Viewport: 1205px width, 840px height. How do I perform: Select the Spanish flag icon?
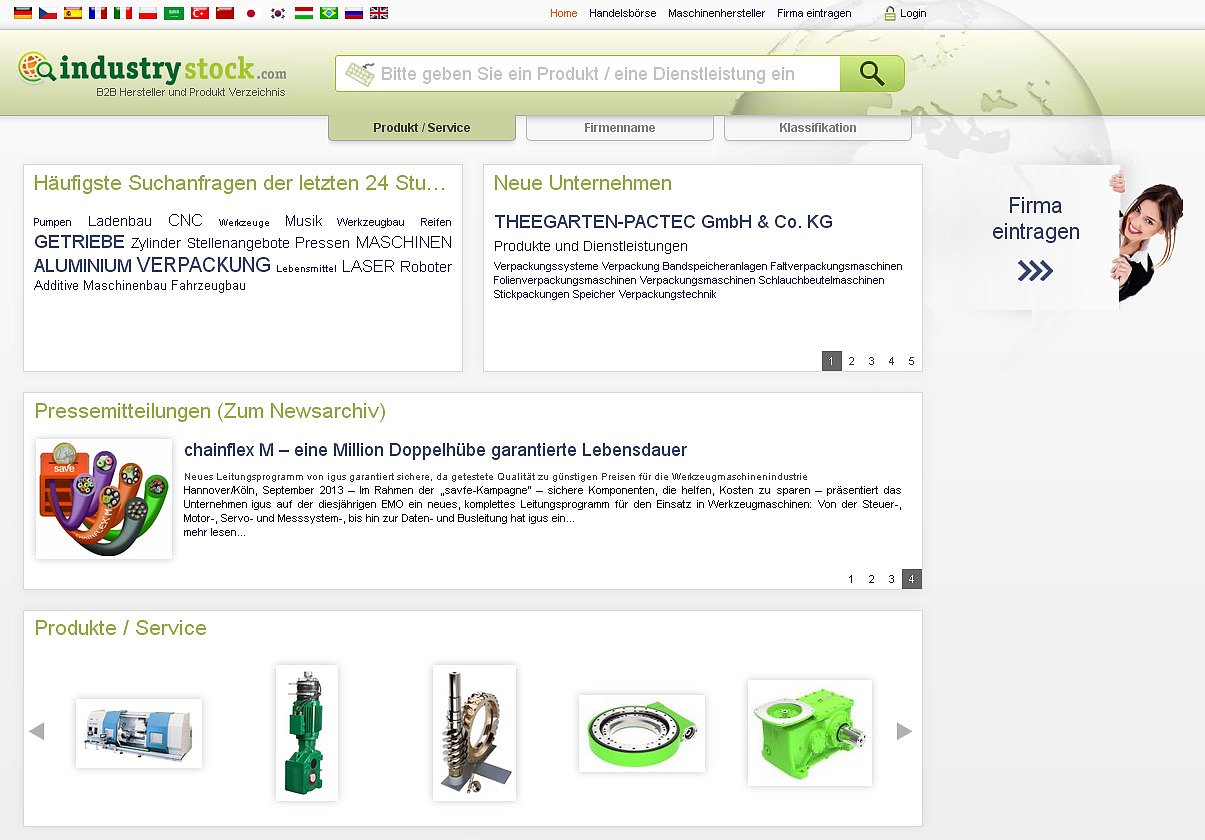(73, 13)
